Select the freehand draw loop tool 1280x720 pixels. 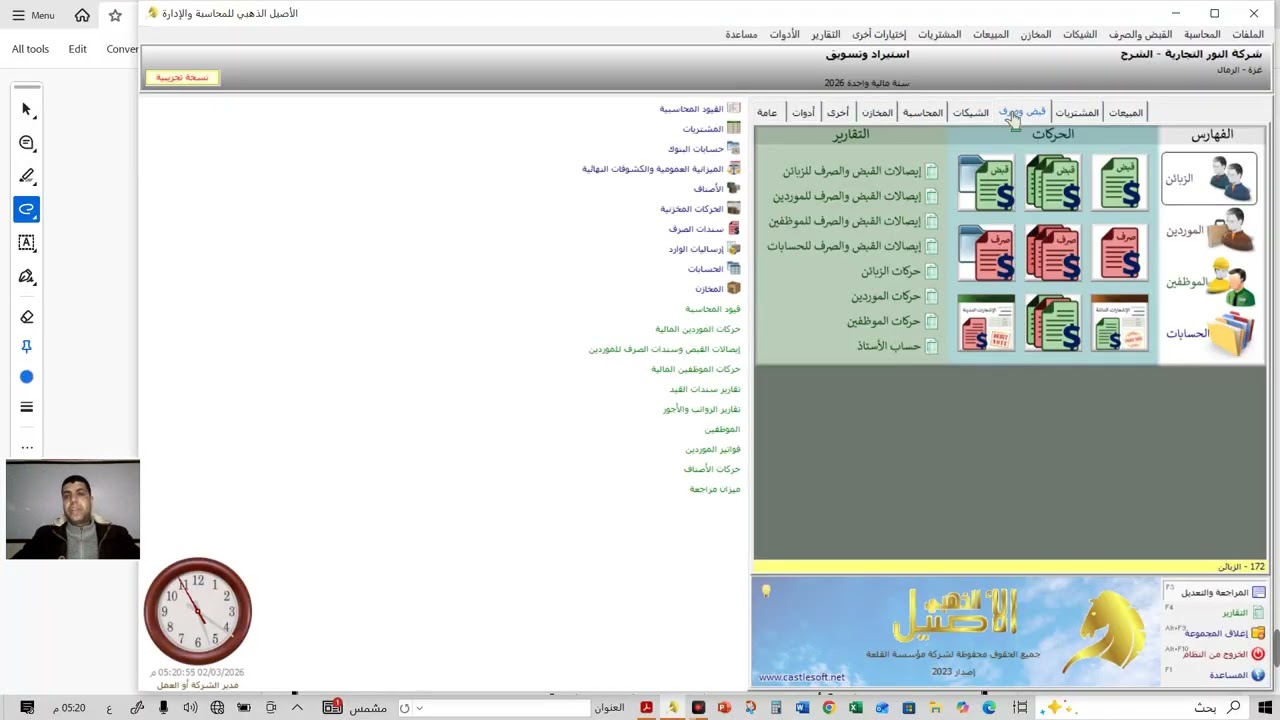[27, 209]
